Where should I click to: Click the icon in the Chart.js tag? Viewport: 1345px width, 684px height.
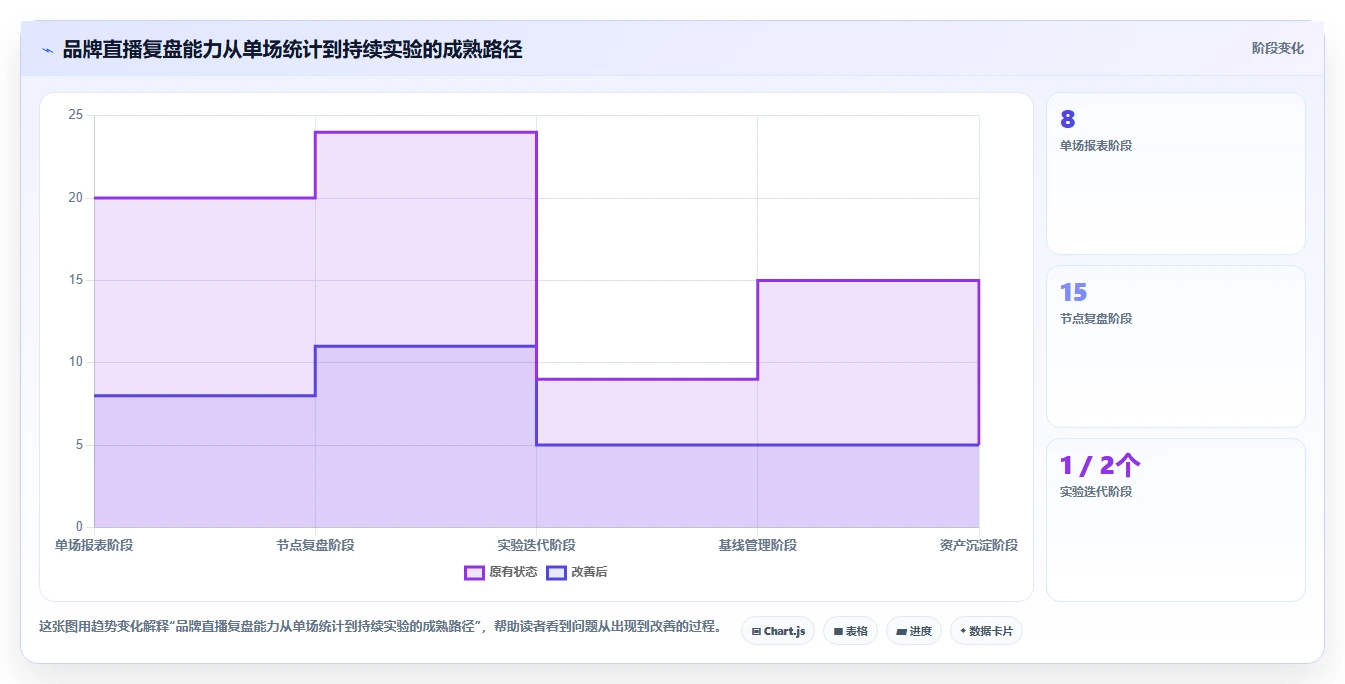tap(756, 631)
